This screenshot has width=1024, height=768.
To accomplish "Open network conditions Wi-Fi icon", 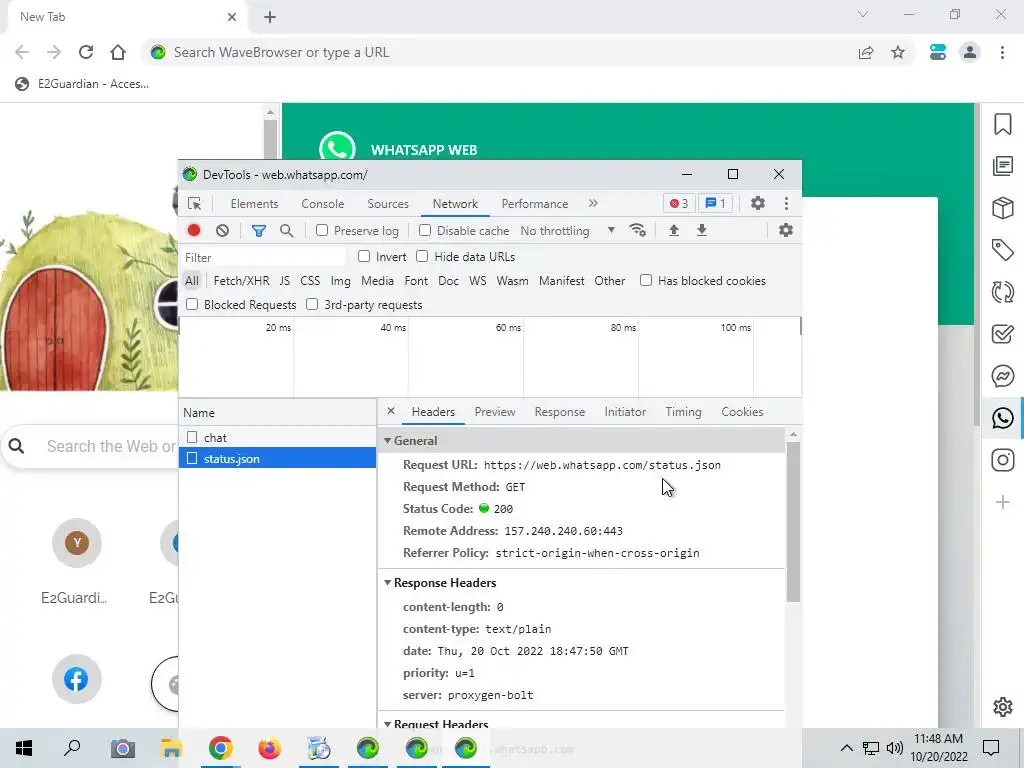I will (x=637, y=230).
